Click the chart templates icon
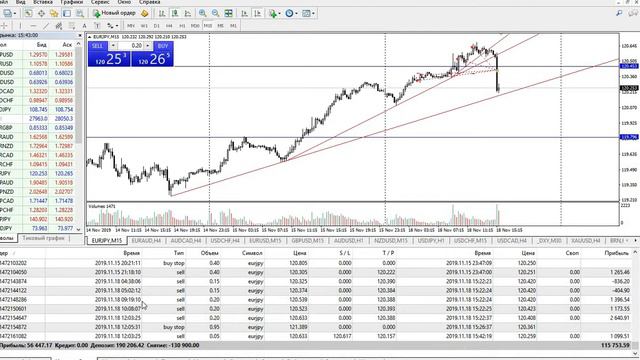The width and height of the screenshot is (640, 360). click(x=306, y=13)
